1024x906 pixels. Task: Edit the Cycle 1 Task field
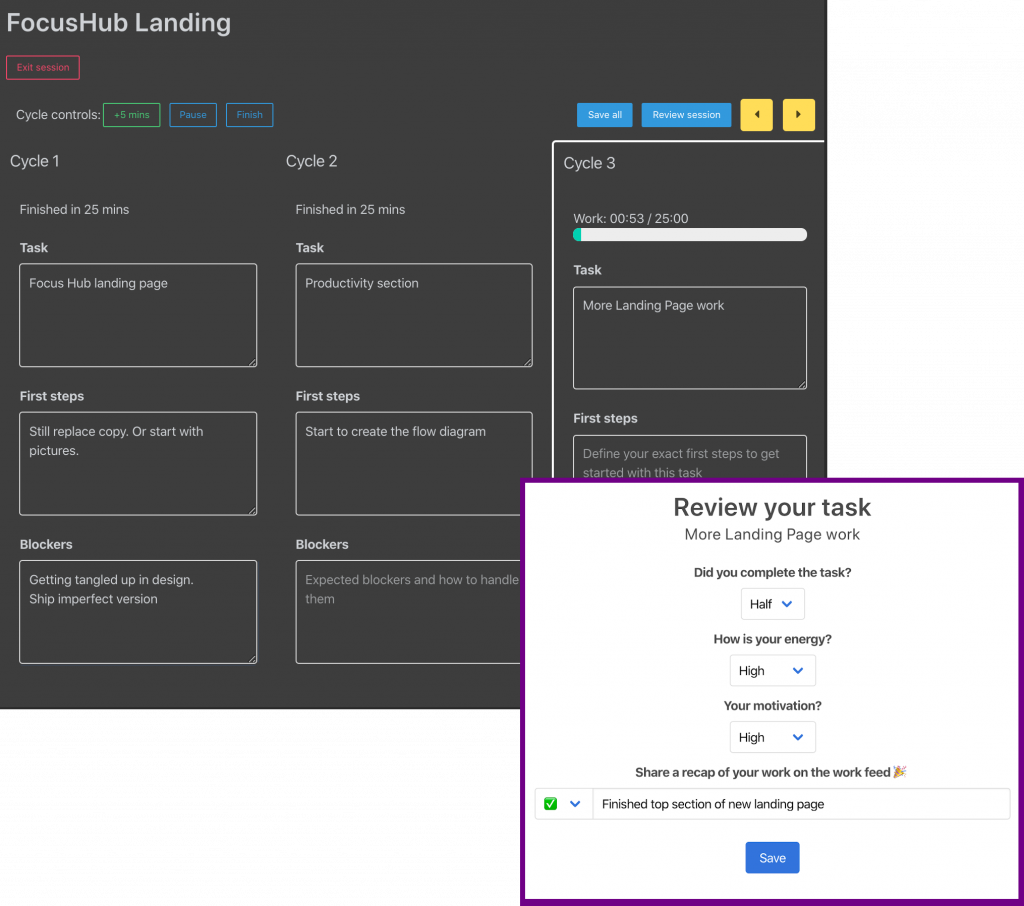[x=138, y=315]
